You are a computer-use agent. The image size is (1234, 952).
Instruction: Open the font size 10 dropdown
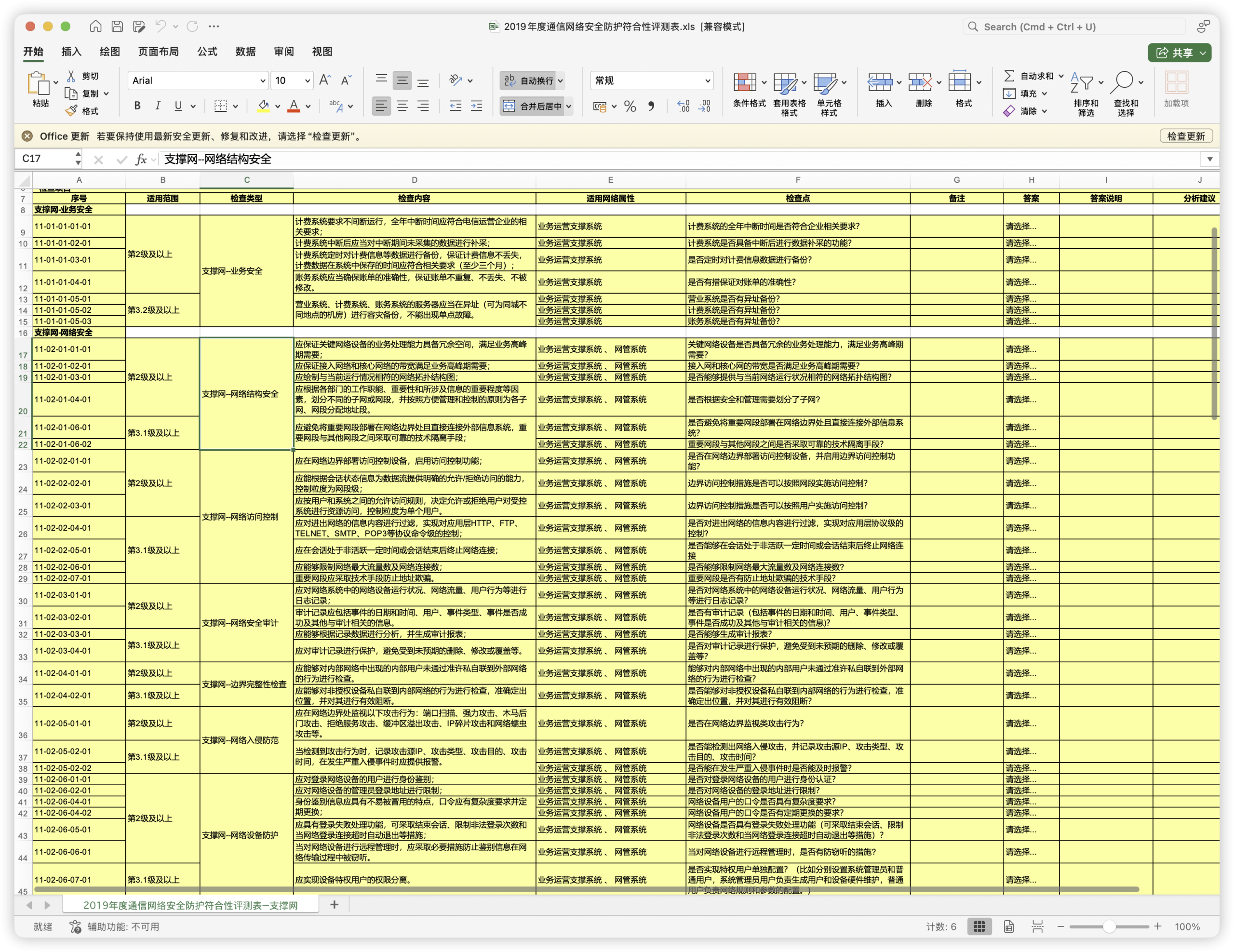click(292, 81)
